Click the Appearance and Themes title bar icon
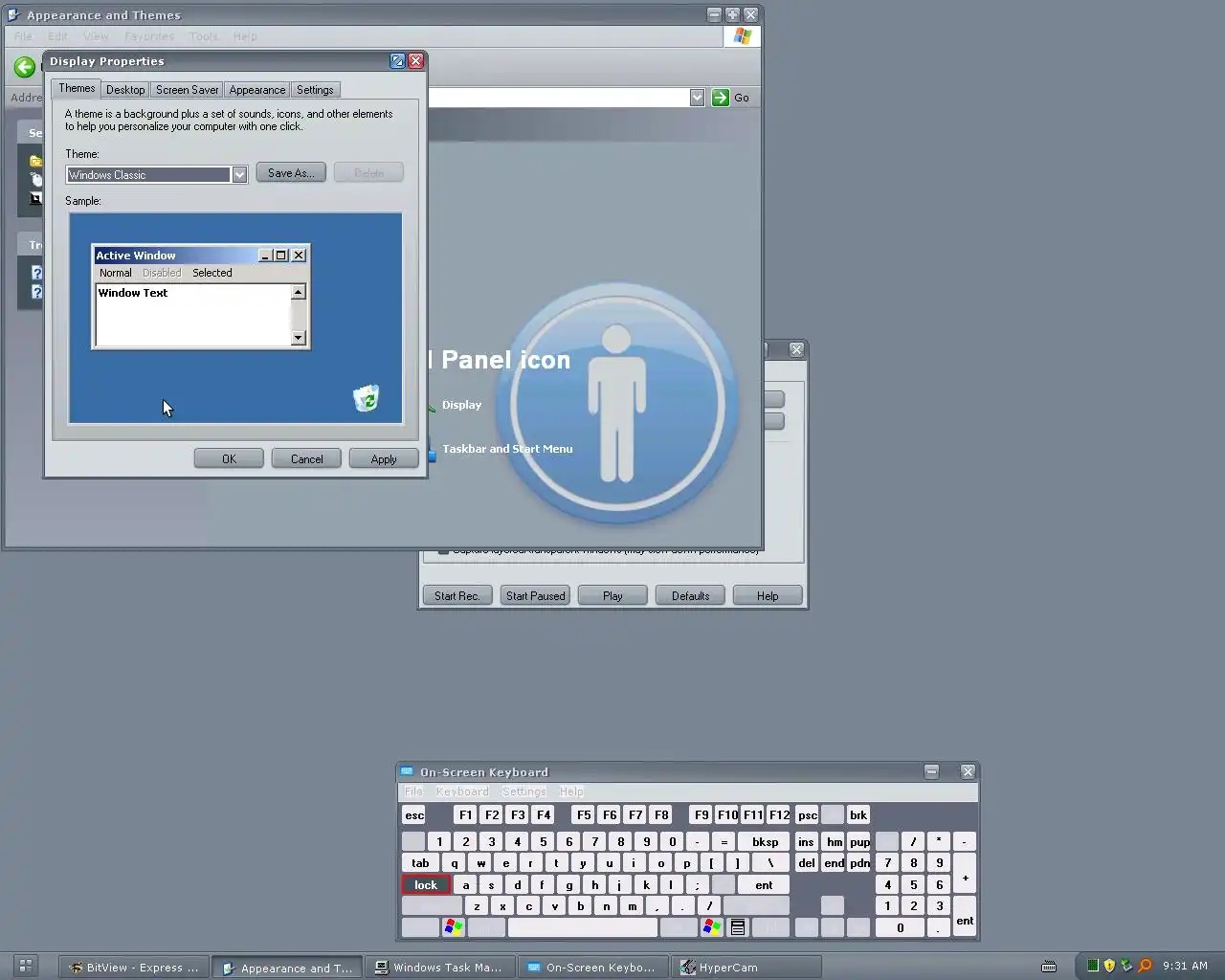Image resolution: width=1225 pixels, height=980 pixels. pos(13,15)
